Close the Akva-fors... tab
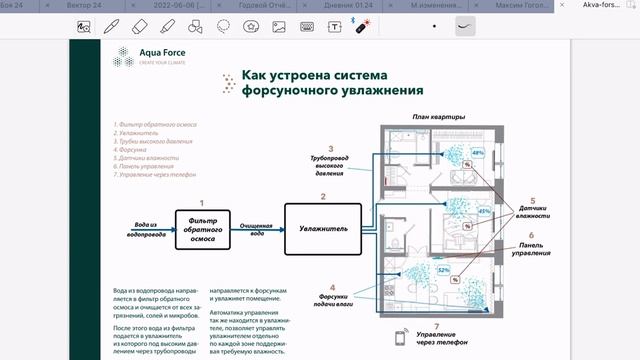640x360 pixels. point(562,5)
